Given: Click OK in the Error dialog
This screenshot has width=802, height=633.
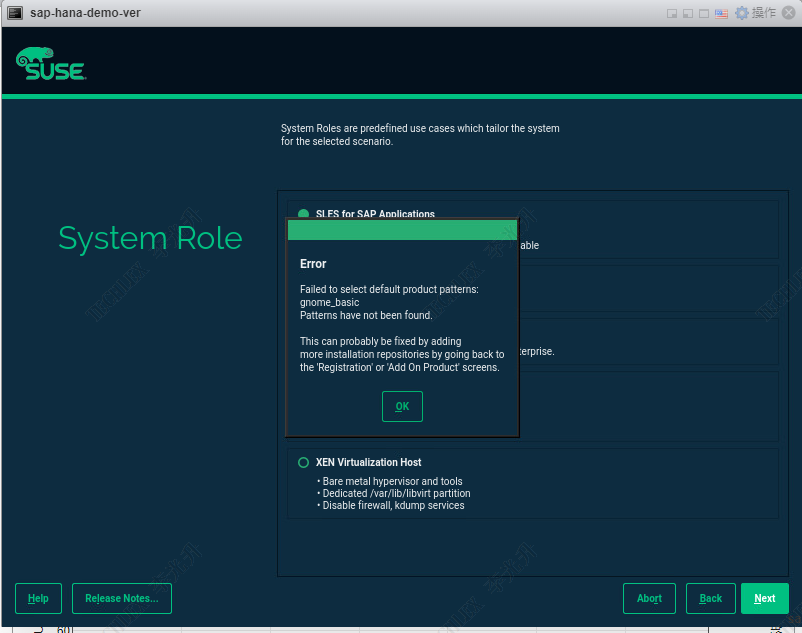Looking at the screenshot, I should (402, 406).
